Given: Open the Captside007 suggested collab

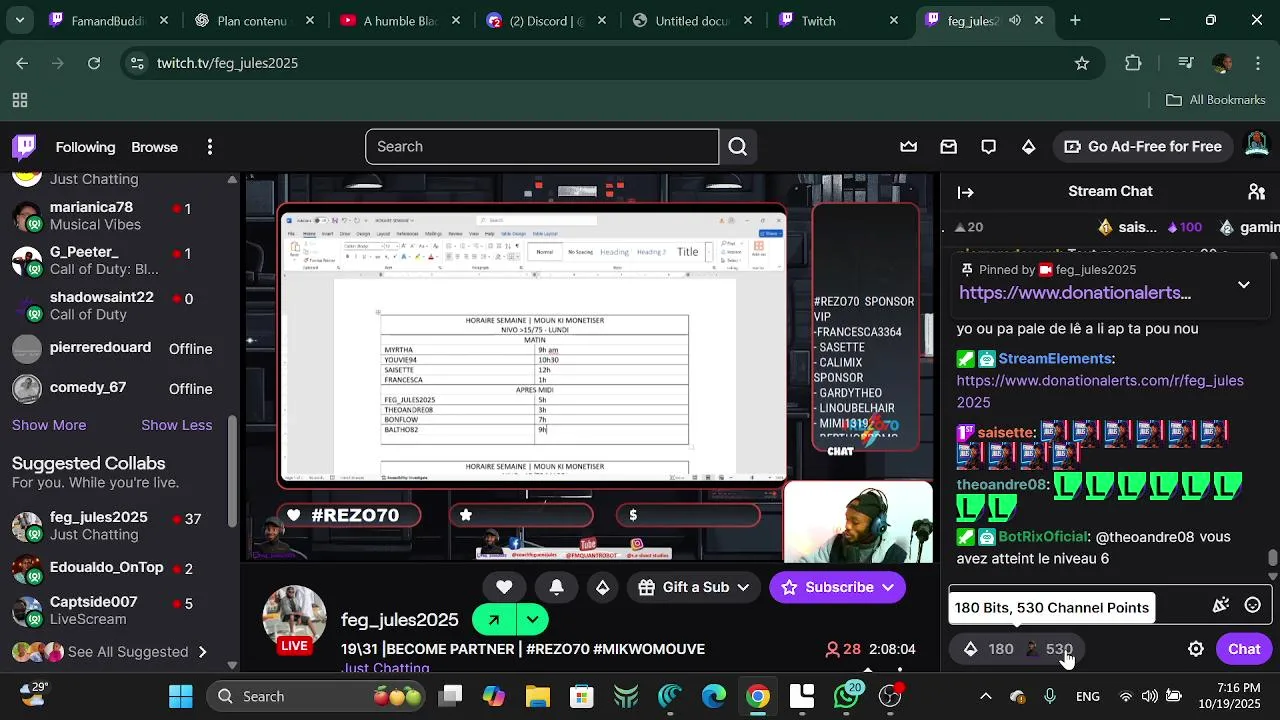Looking at the screenshot, I should tap(115, 610).
